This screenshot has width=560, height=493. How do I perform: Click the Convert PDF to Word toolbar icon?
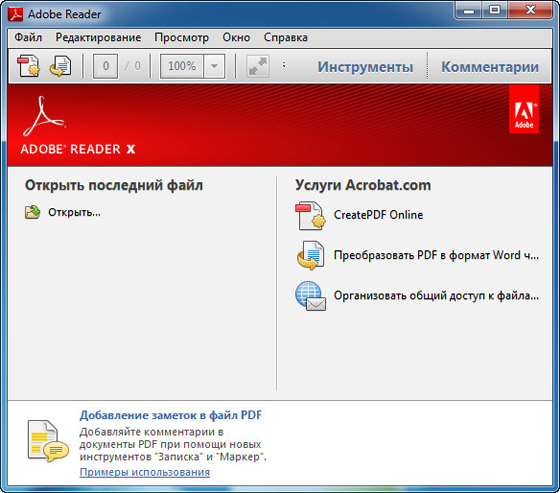(x=60, y=66)
